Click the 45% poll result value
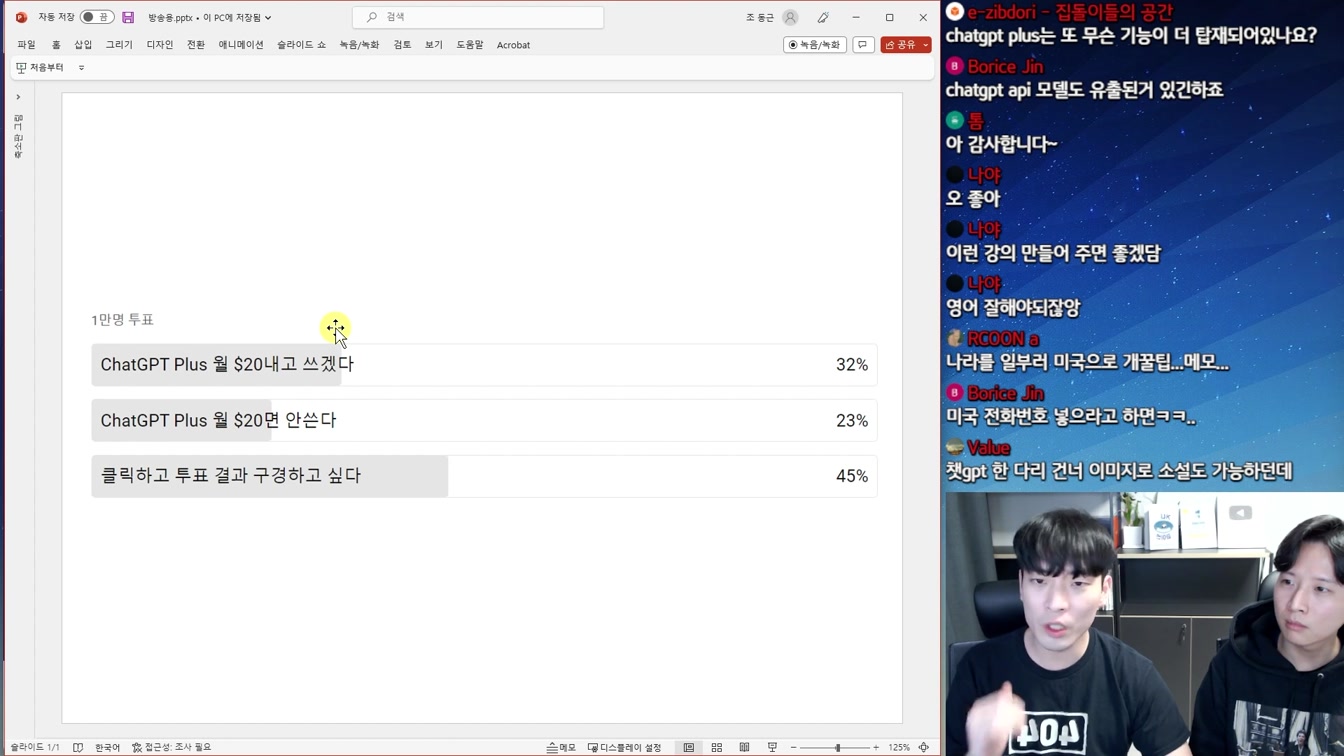This screenshot has height=756, width=1344. click(852, 476)
